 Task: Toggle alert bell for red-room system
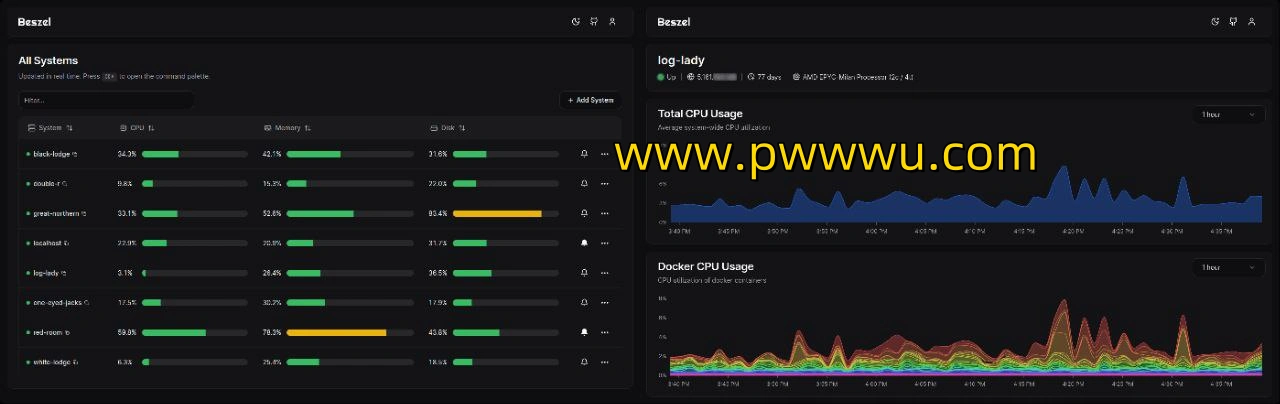pos(584,332)
